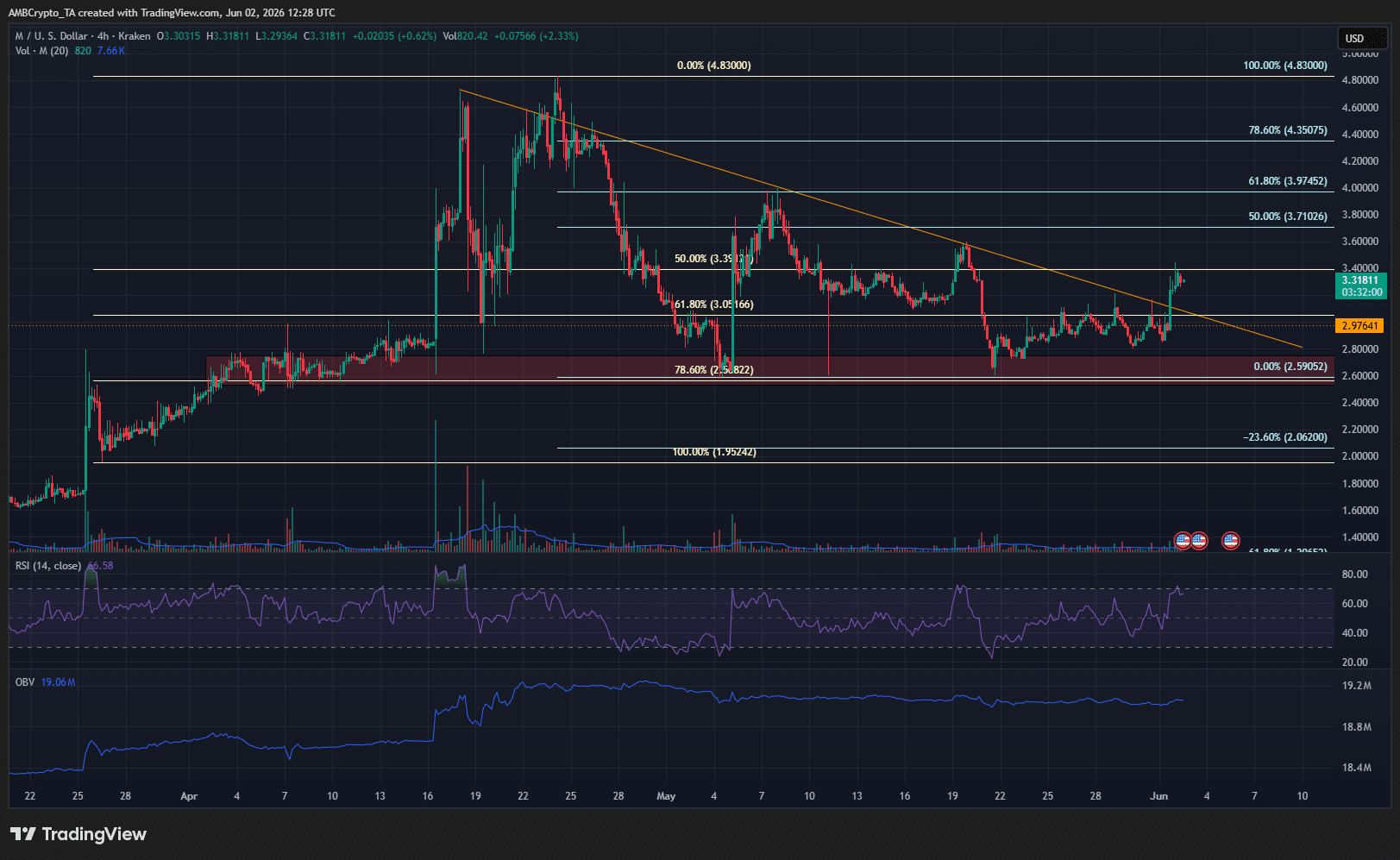The width and height of the screenshot is (1400, 860).
Task: Click the 100.00% (1.95242) Fibonacci label
Action: pos(714,452)
